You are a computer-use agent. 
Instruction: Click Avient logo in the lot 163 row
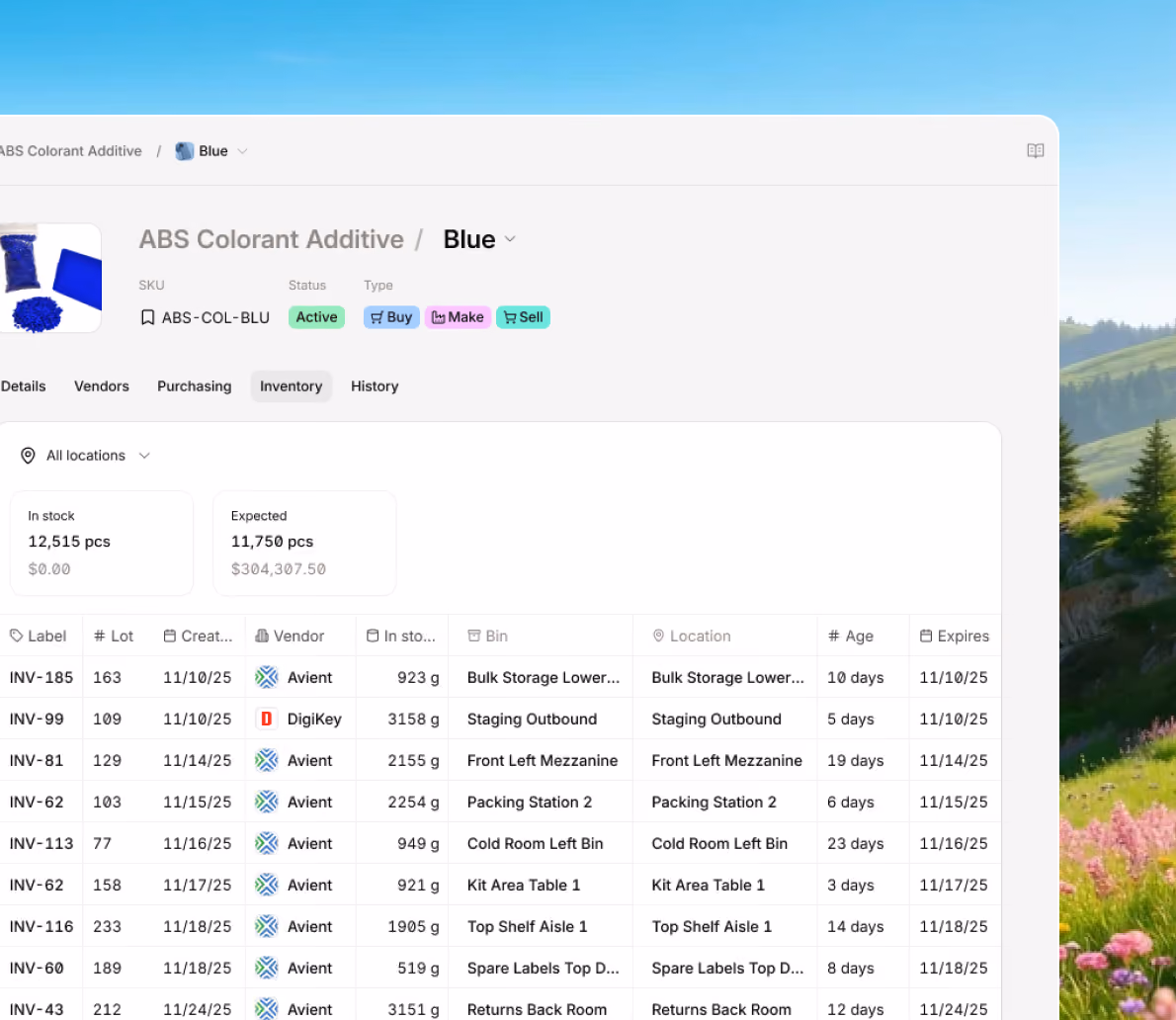tap(266, 678)
